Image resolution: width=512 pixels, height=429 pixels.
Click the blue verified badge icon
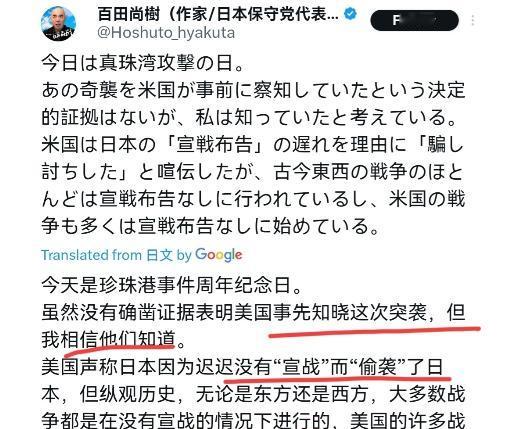[x=350, y=14]
